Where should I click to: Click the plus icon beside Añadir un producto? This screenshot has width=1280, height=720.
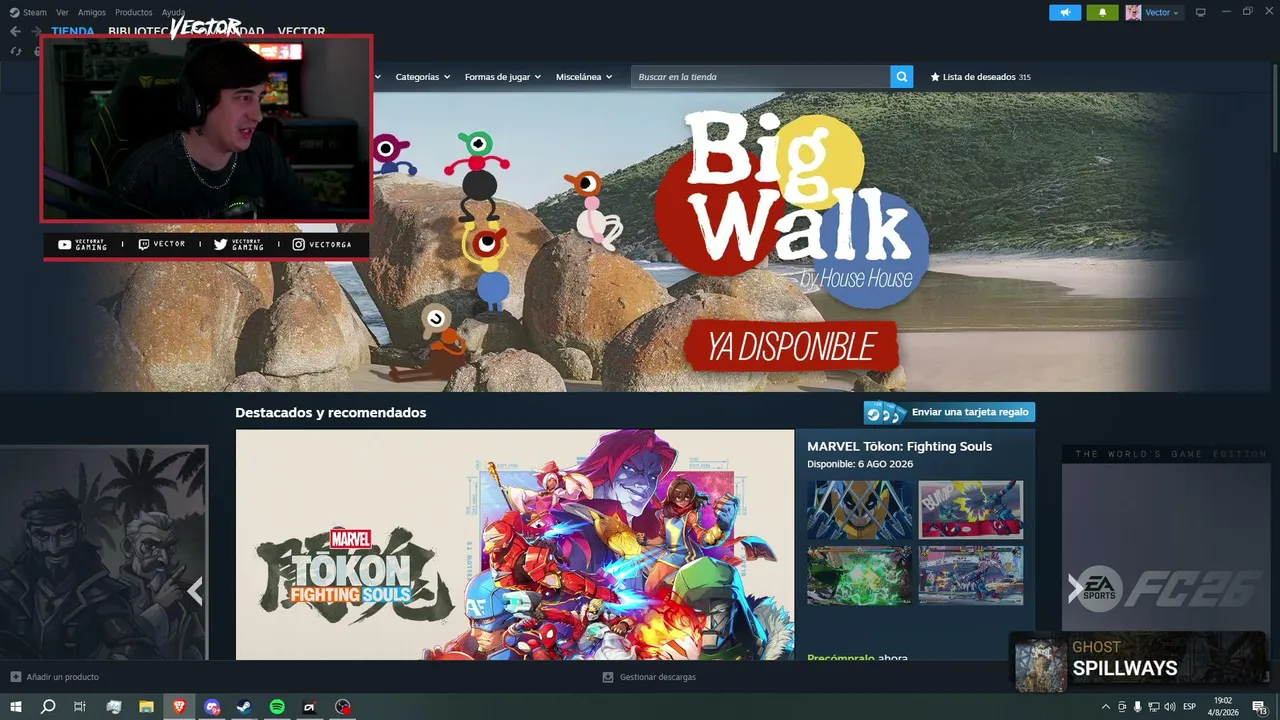pyautogui.click(x=15, y=677)
